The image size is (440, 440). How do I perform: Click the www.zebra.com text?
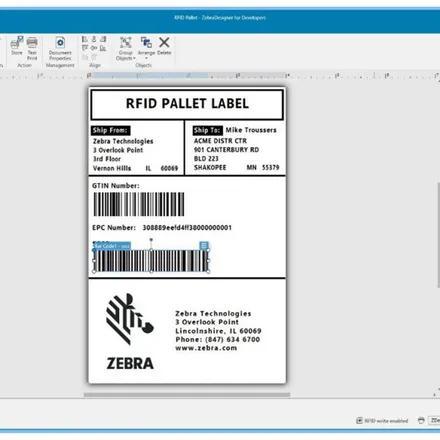tap(206, 348)
